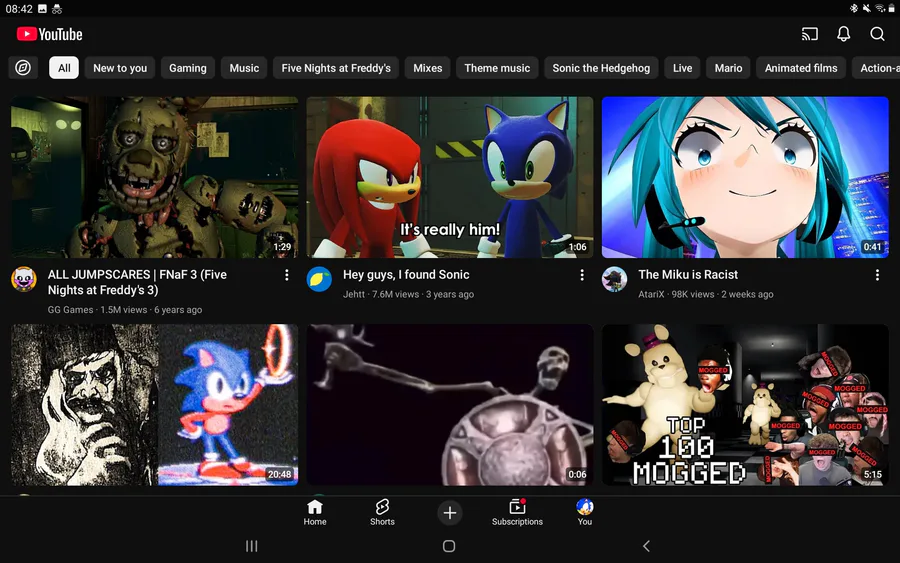Tap Android back button
Viewport: 900px width, 563px height.
tap(646, 546)
